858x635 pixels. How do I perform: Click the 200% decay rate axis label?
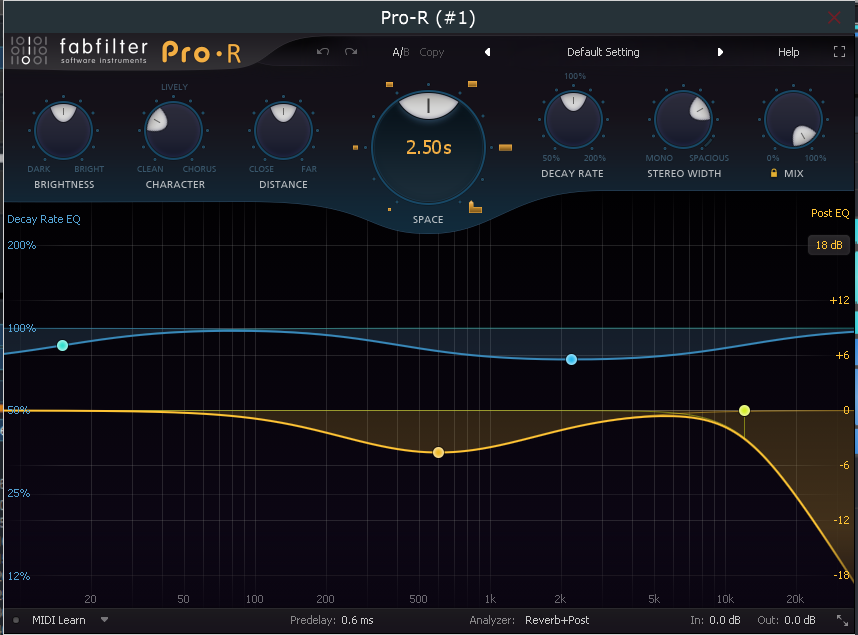click(21, 245)
